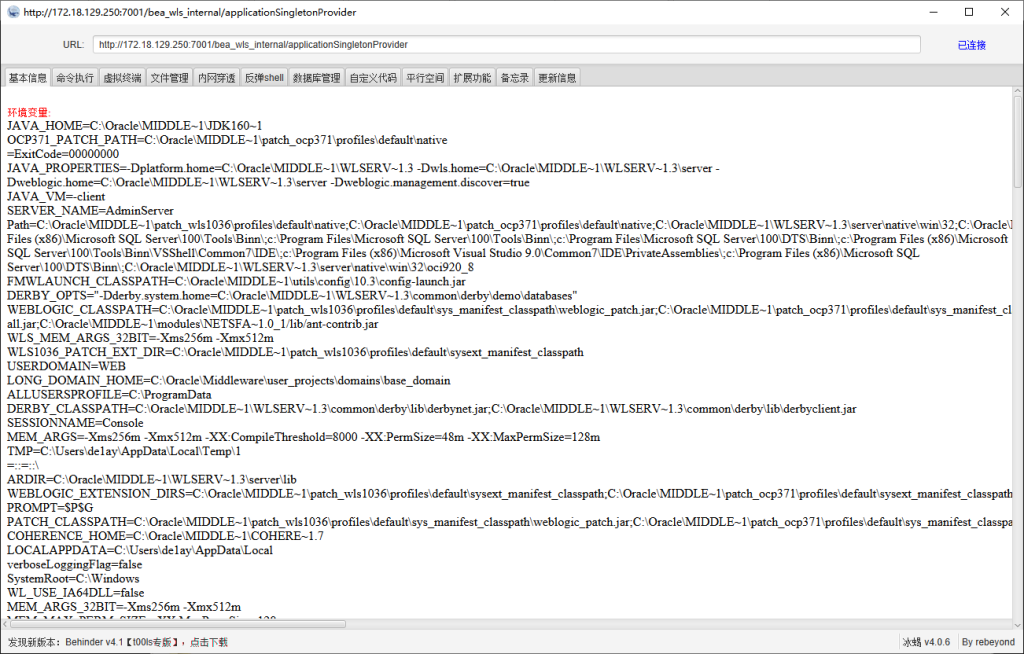The height and width of the screenshot is (654, 1024).
Task: Open the 扩展功能 tab
Action: tap(472, 78)
